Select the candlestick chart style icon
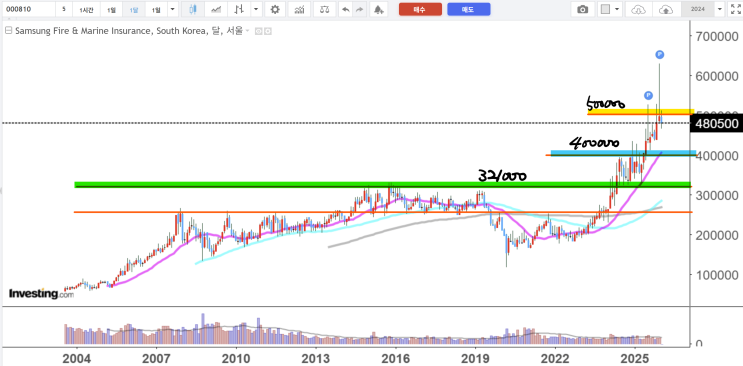 click(192, 9)
